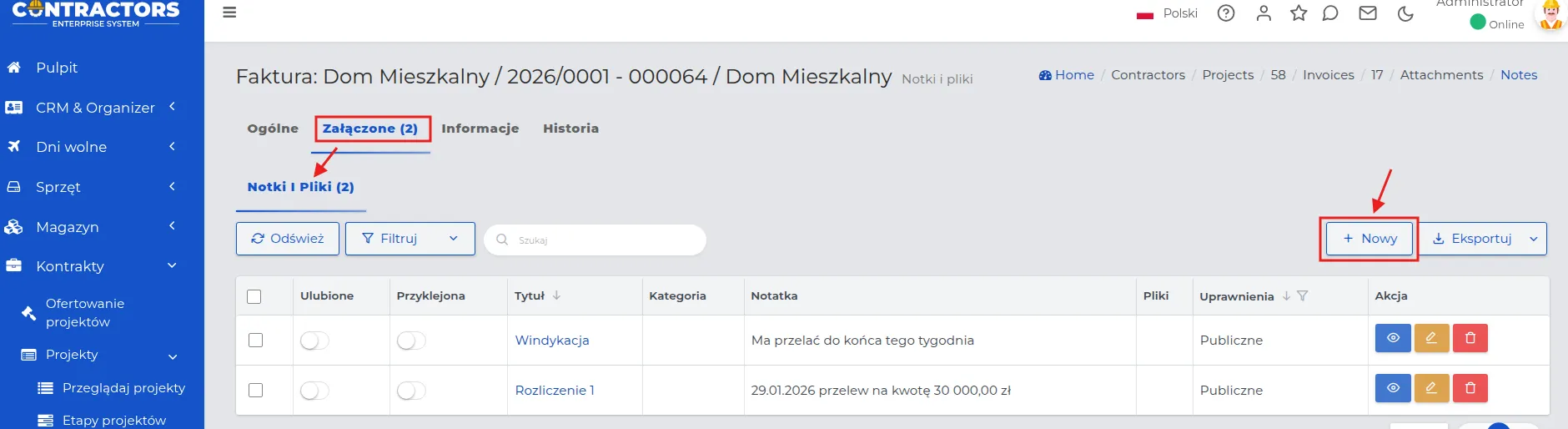Switch to the Informacje tab
This screenshot has height=429, width=1568.
click(x=480, y=129)
